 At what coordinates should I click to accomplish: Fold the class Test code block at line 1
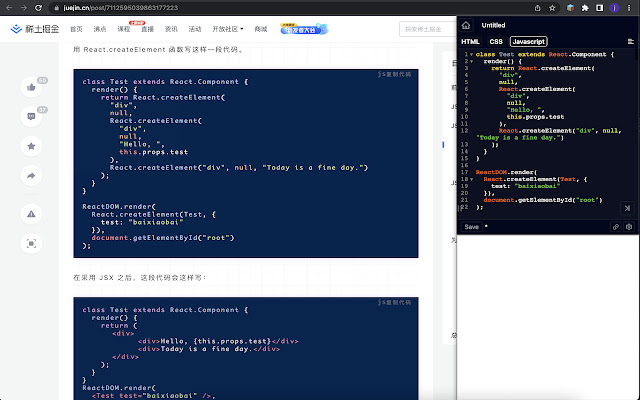click(471, 54)
